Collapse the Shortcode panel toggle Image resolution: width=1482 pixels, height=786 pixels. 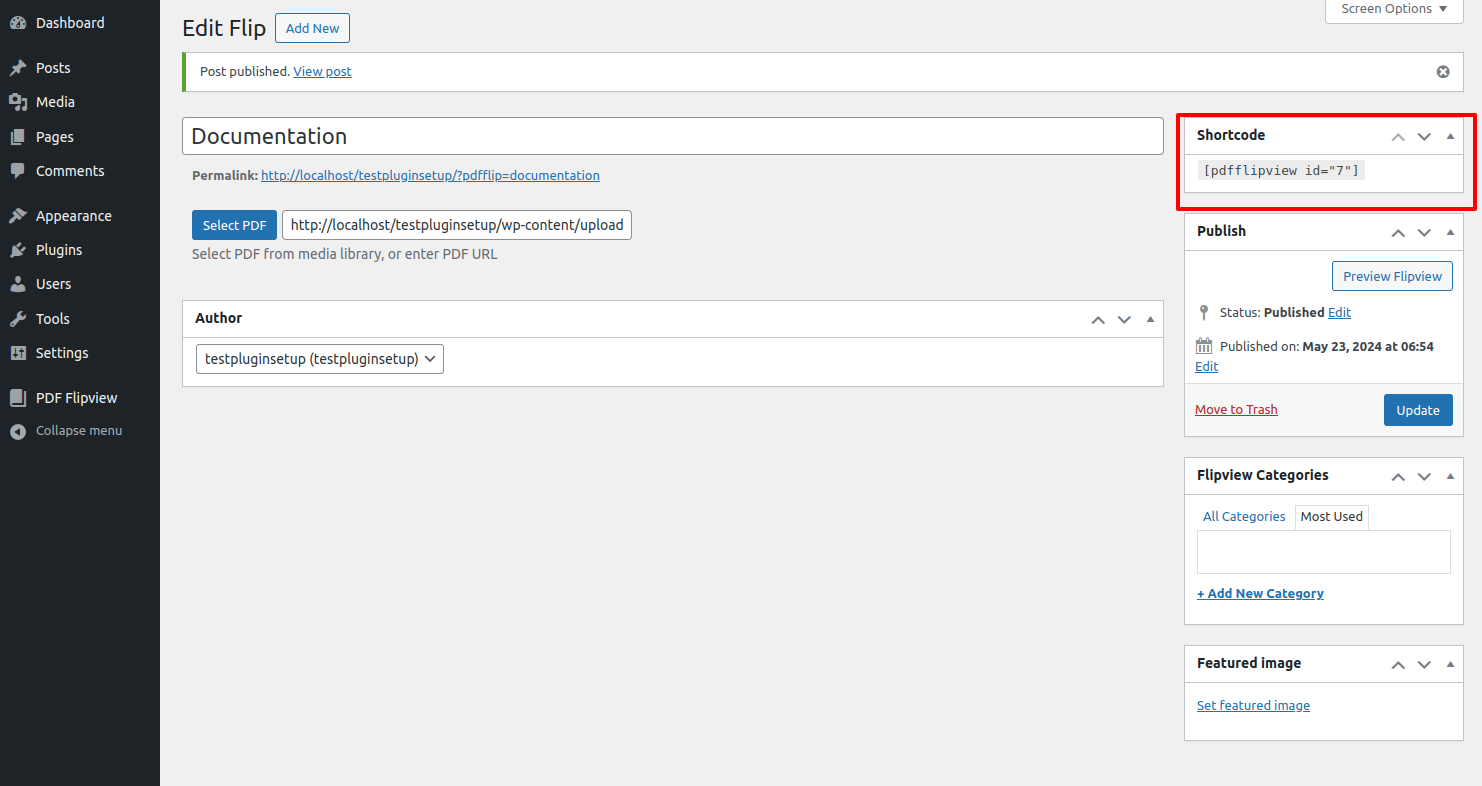click(1450, 136)
